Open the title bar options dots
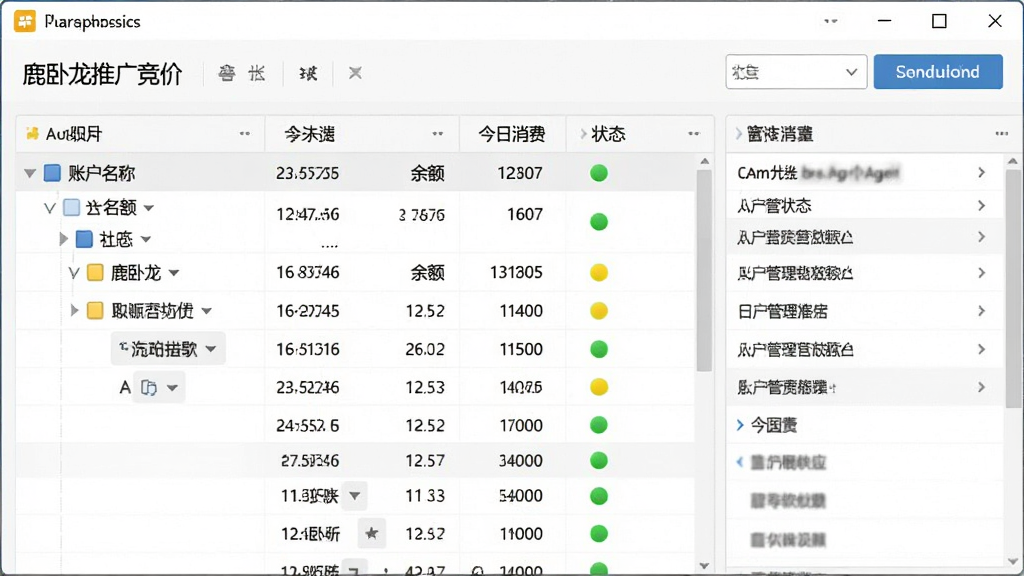1024x576 pixels. coord(831,21)
